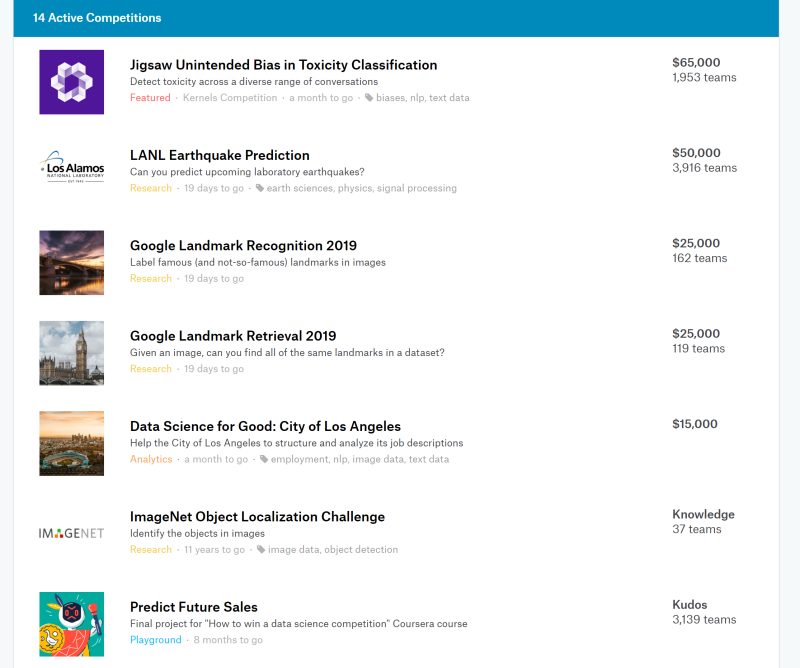
Task: Click the $65,000 prize amount
Action: pos(696,62)
